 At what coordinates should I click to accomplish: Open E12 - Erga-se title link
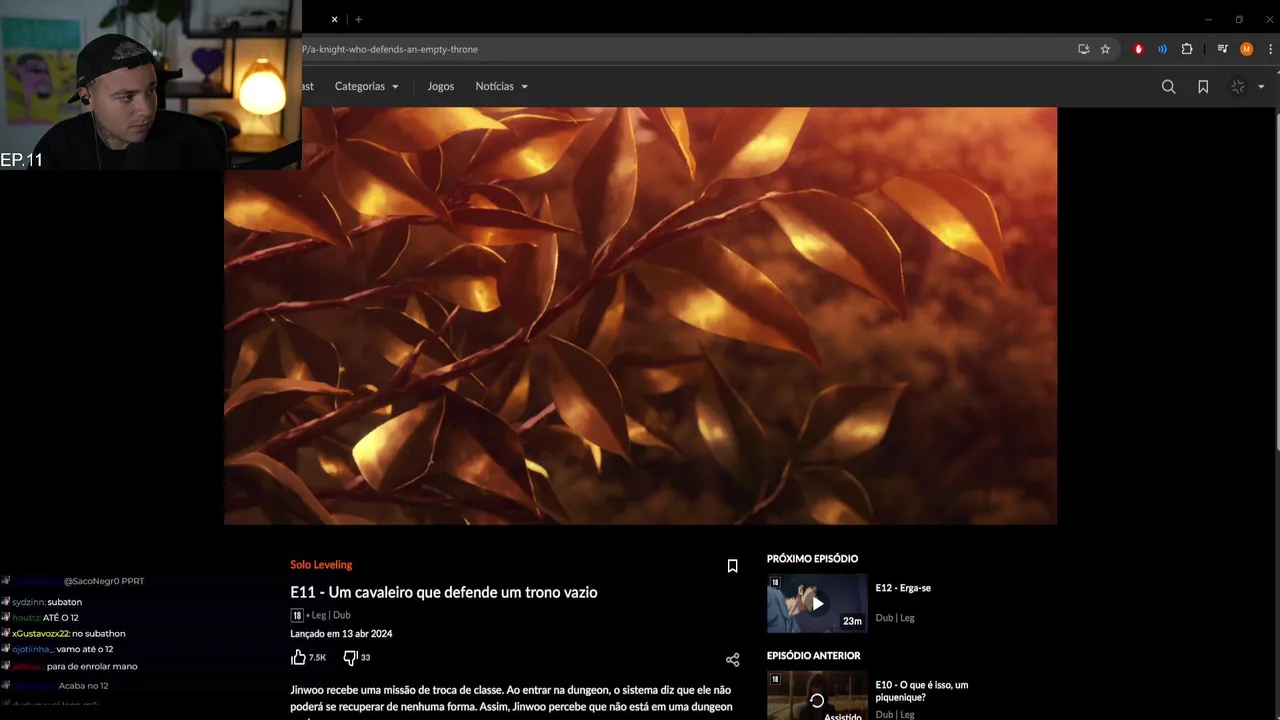[903, 588]
